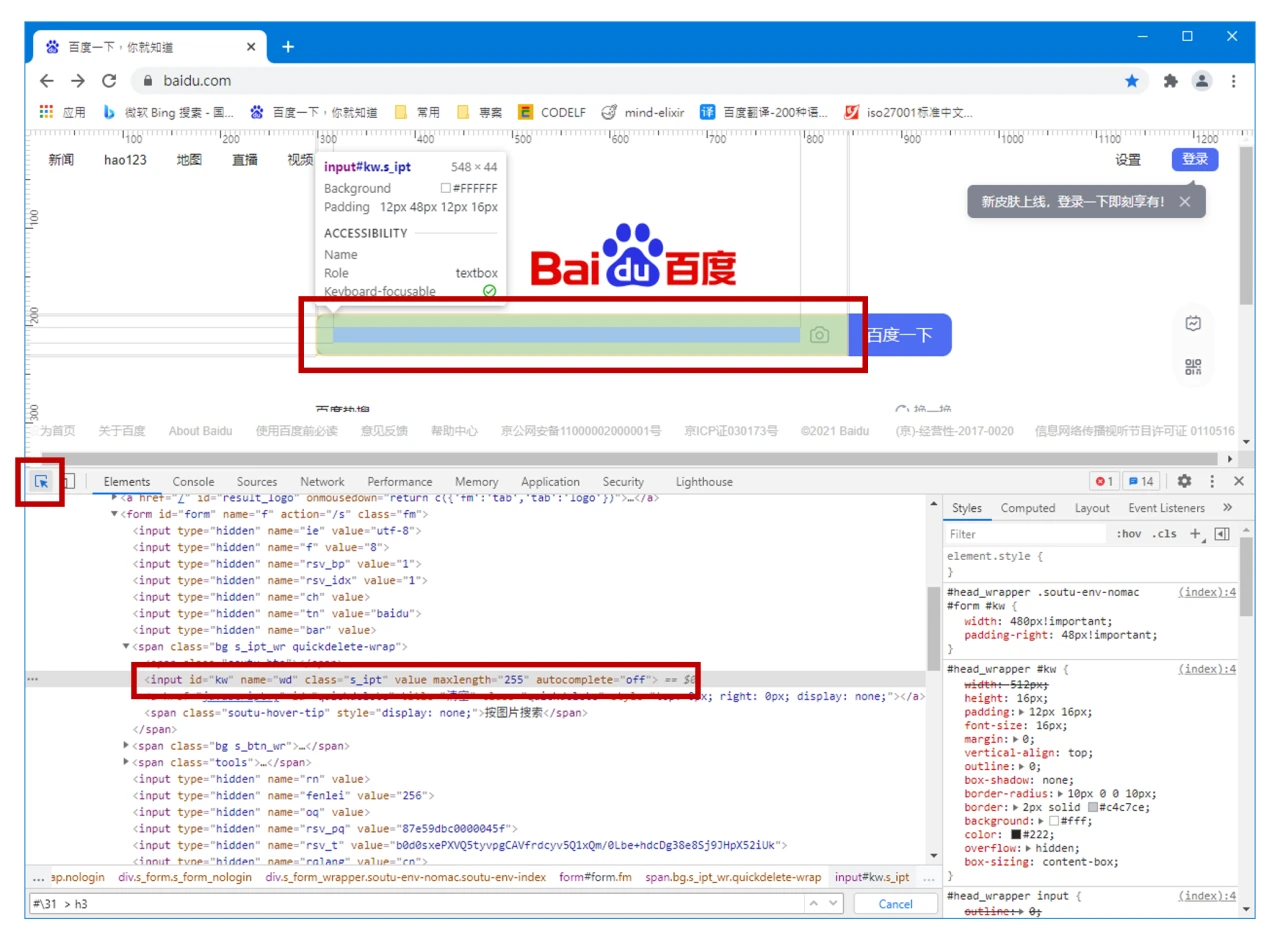The height and width of the screenshot is (941, 1280).
Task: Switch to the Layout styles tab
Action: pyautogui.click(x=1092, y=508)
